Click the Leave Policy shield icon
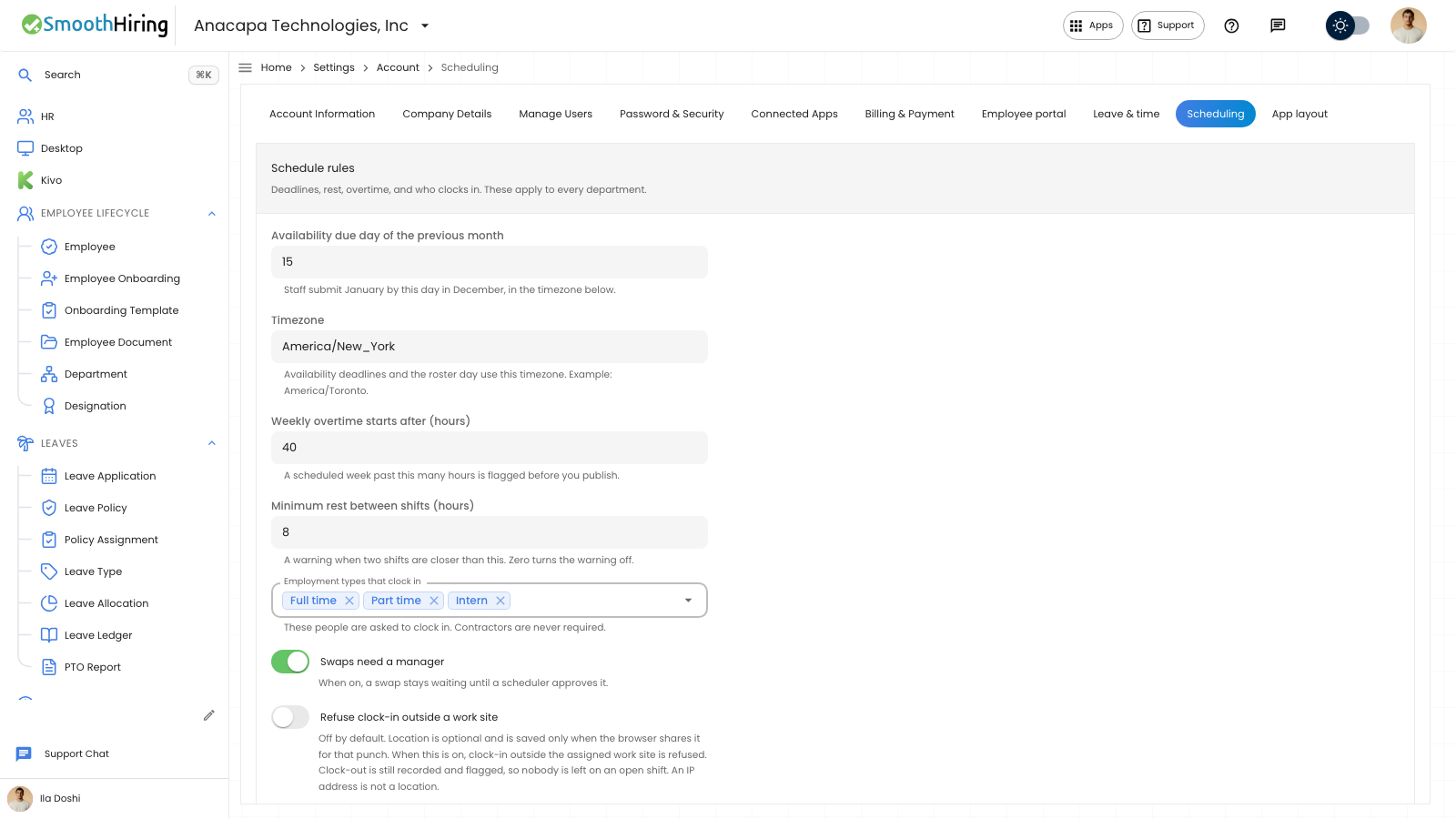This screenshot has height=819, width=1456. [49, 508]
